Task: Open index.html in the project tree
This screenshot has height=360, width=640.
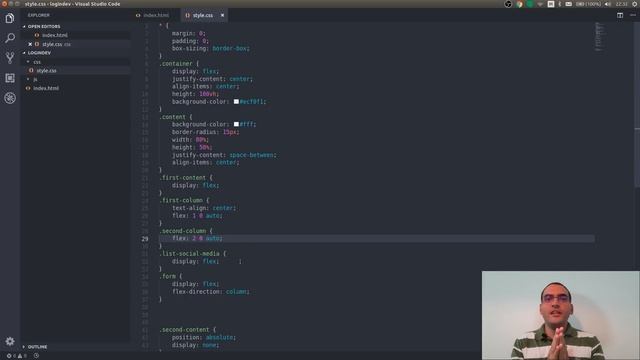Action: point(46,88)
